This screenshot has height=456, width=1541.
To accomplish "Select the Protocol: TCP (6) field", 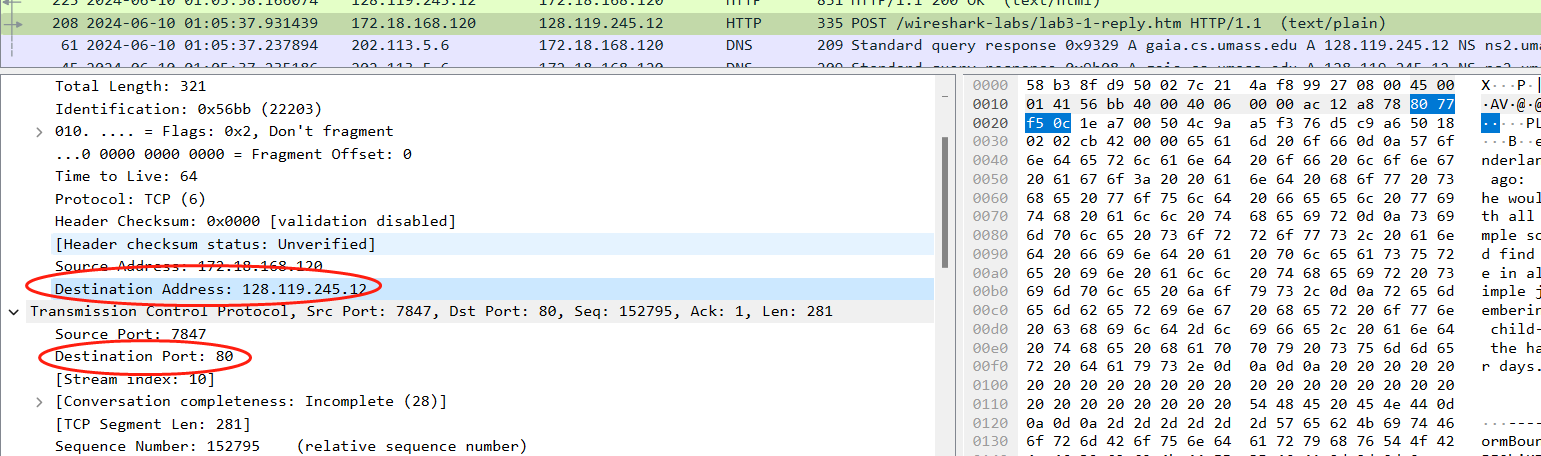I will click(x=129, y=199).
